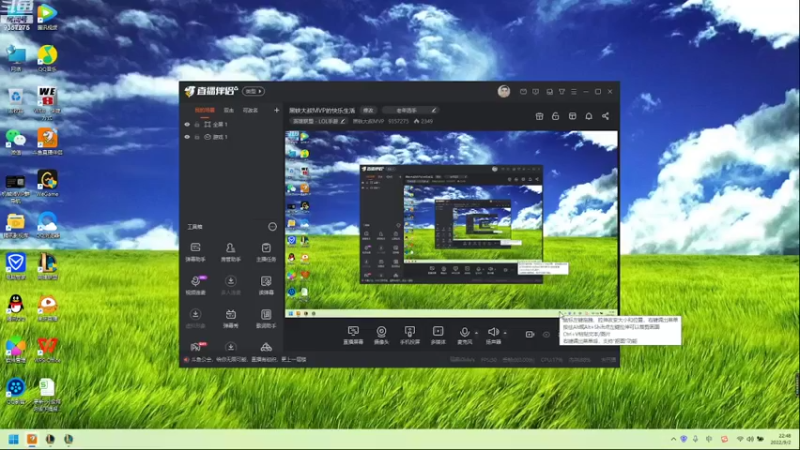800x450 pixels.
Task: Show hidden system tray icons
Action: [x=673, y=439]
